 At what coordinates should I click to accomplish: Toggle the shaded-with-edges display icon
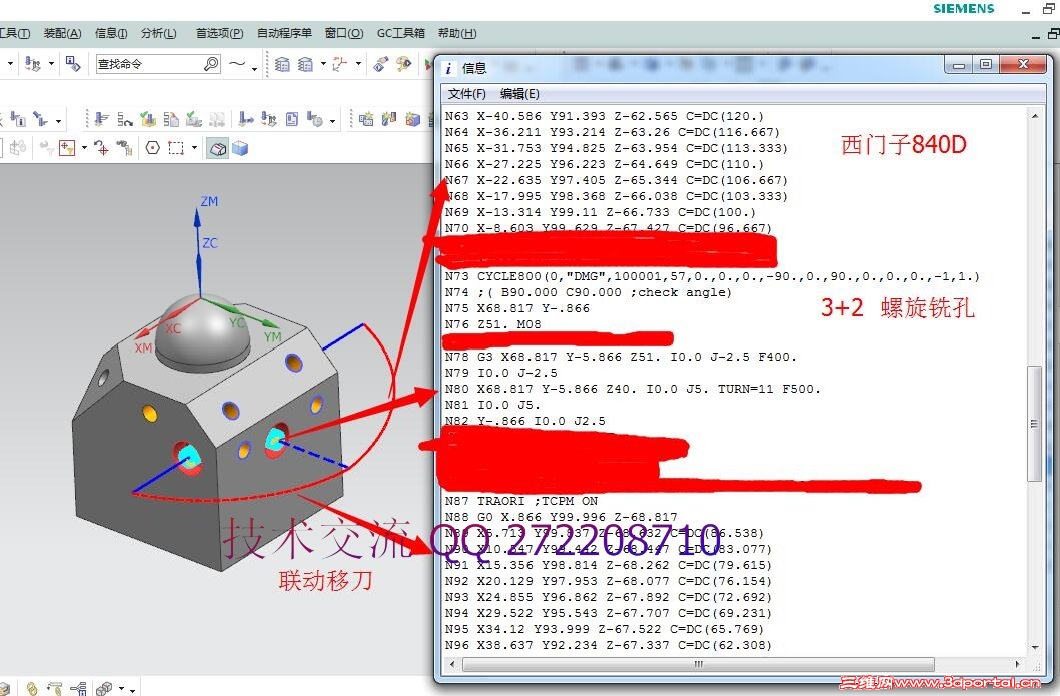click(x=218, y=149)
